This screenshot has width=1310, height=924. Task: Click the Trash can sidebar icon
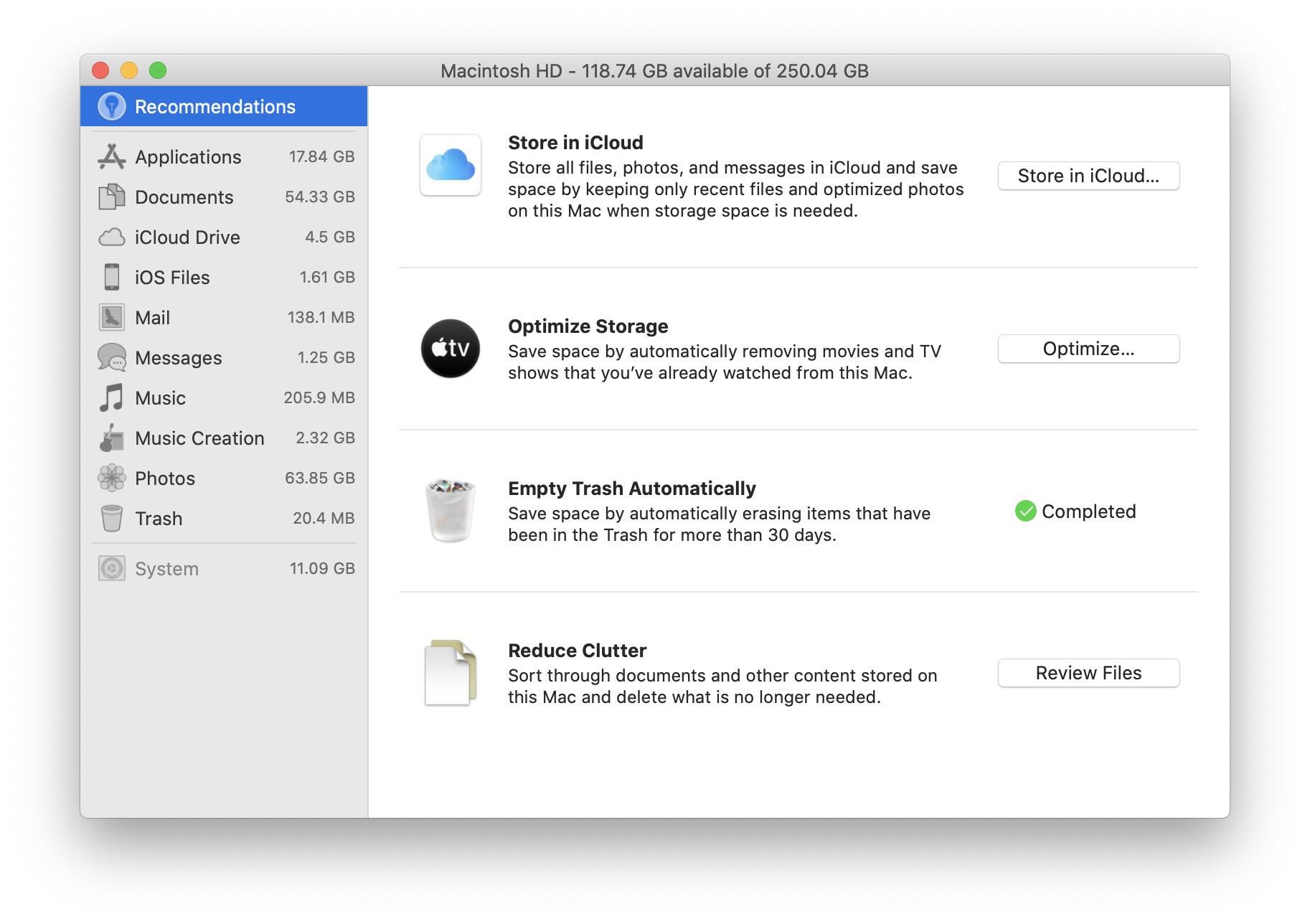112,518
